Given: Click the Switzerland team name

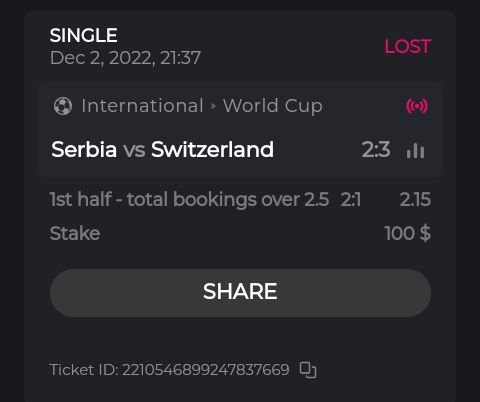Looking at the screenshot, I should tap(212, 149).
